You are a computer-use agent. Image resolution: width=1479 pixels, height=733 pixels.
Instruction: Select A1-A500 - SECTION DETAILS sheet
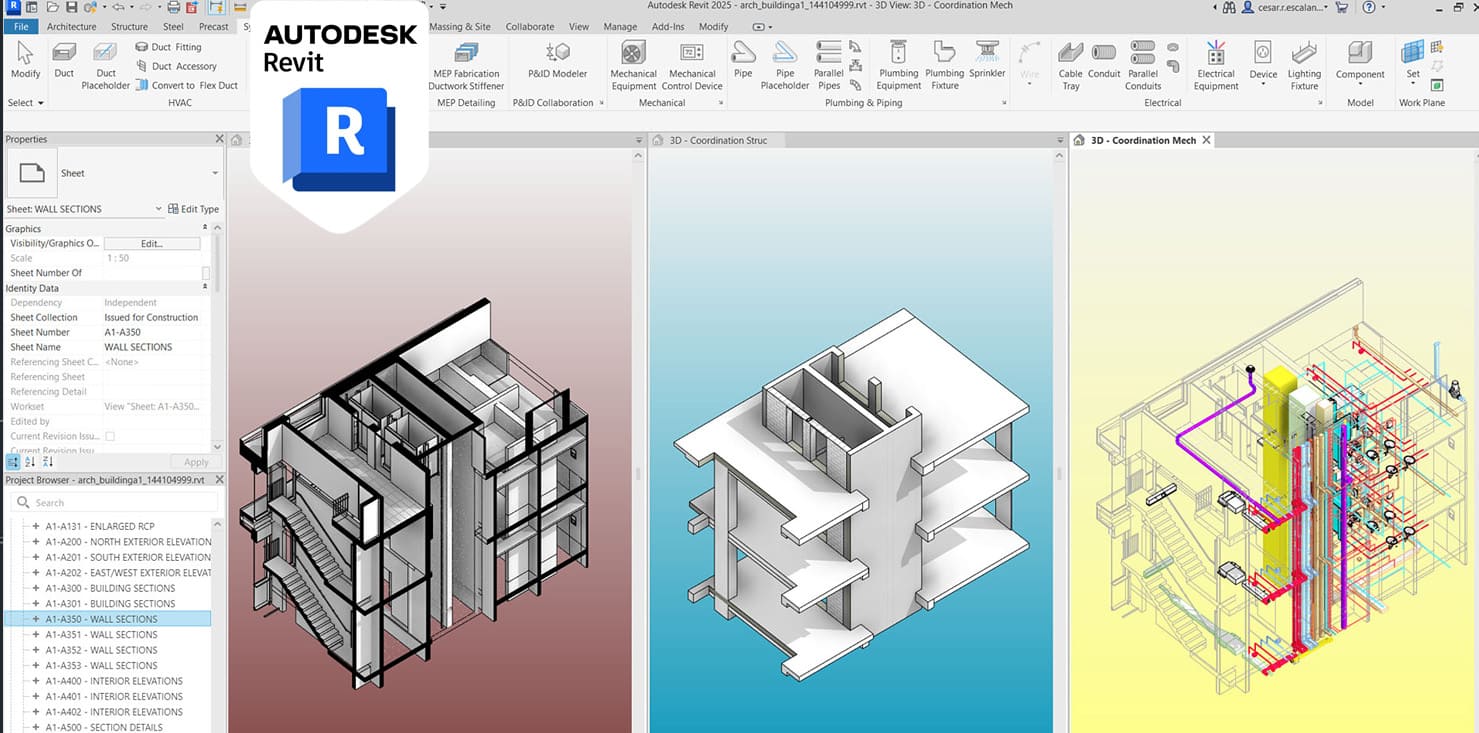104,727
